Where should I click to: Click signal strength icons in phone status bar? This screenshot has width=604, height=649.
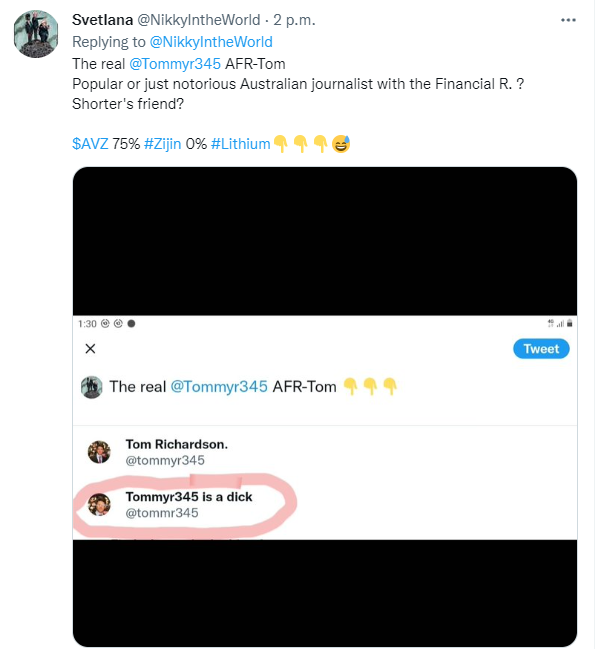click(557, 323)
